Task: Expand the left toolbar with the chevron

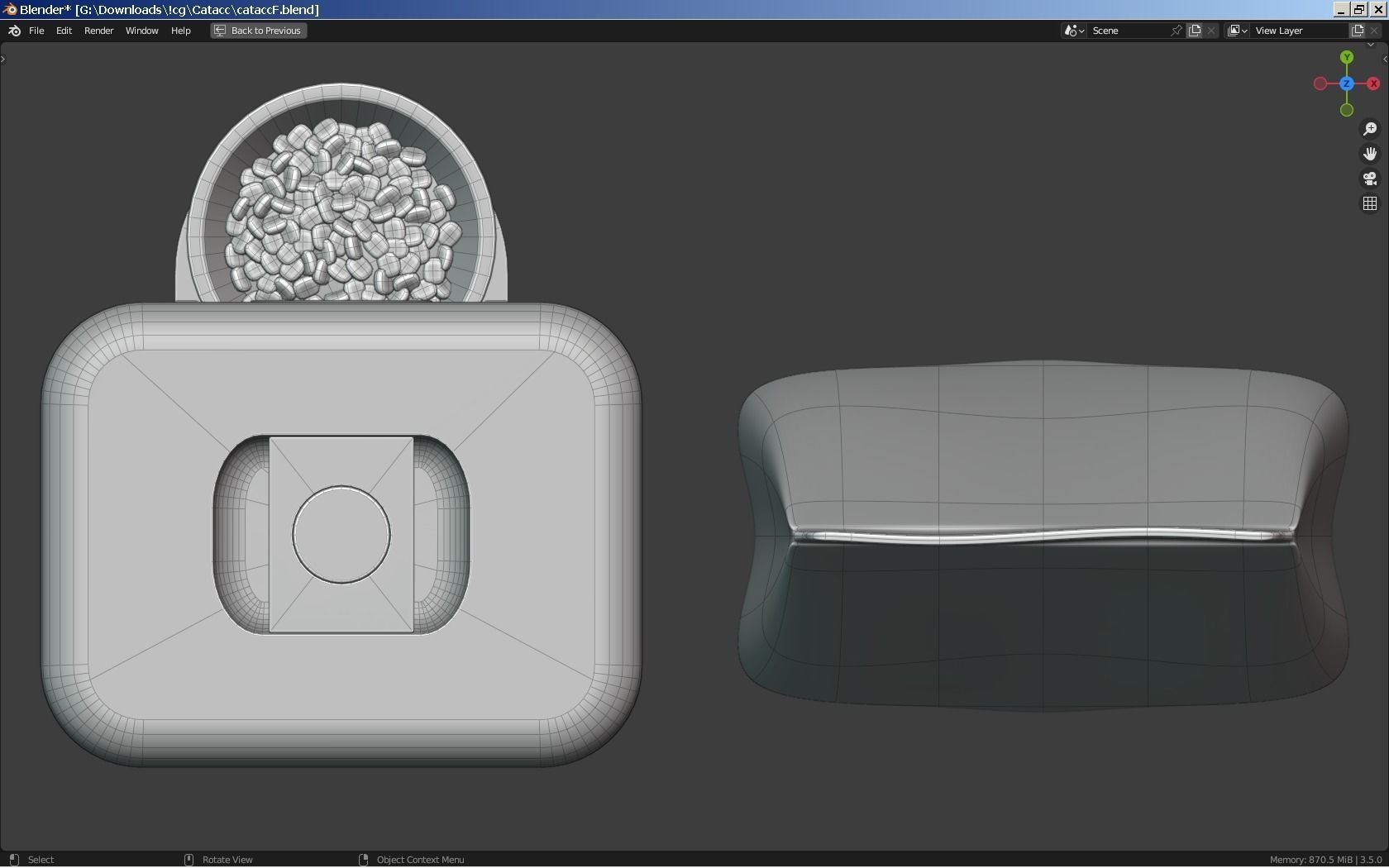Action: [3, 59]
